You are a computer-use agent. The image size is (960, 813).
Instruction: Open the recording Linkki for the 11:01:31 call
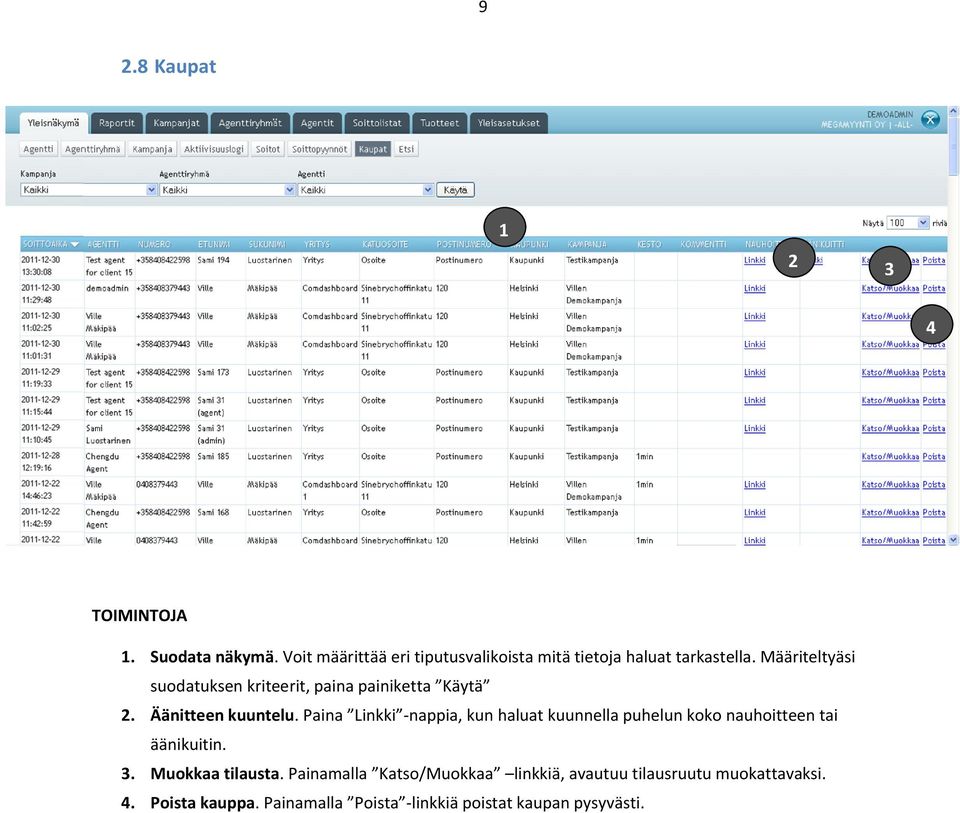point(754,345)
